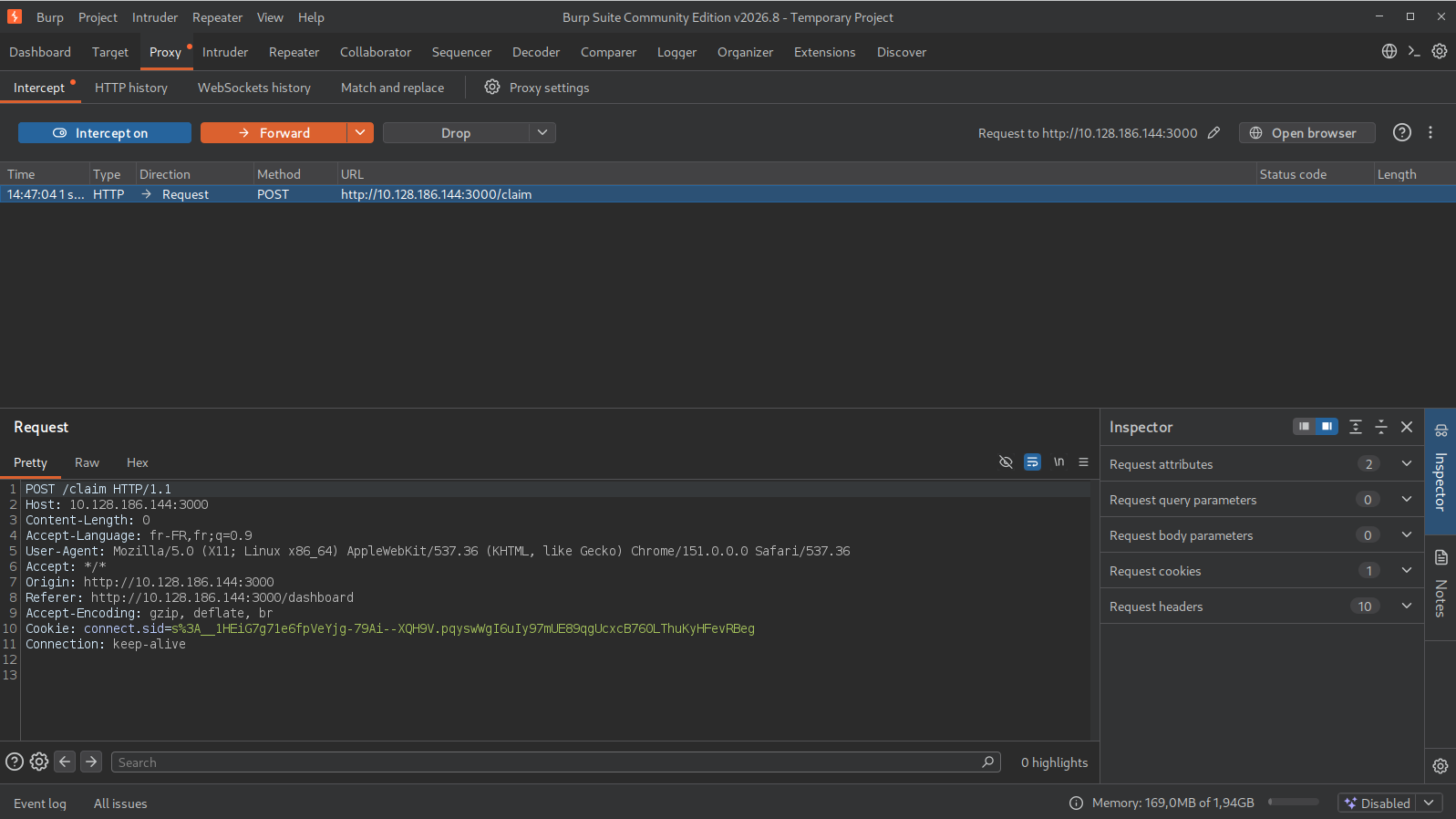Image resolution: width=1456 pixels, height=819 pixels.
Task: Go to previous search match arrow
Action: [65, 762]
